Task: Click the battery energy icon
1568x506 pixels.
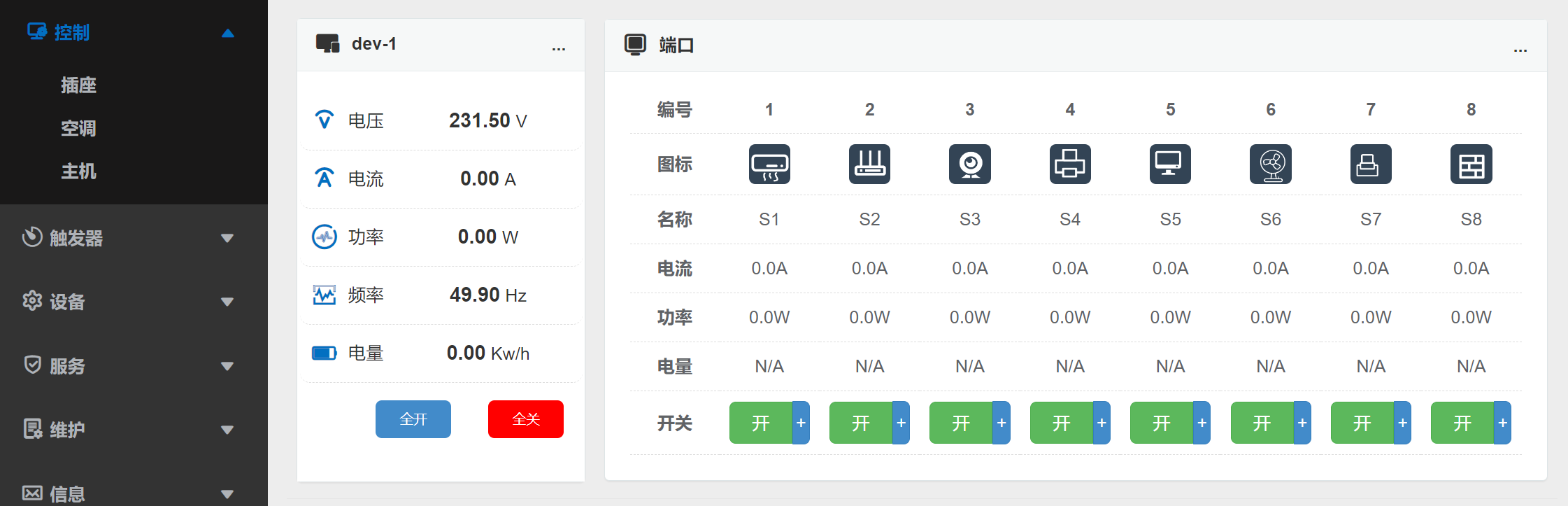Action: 324,353
